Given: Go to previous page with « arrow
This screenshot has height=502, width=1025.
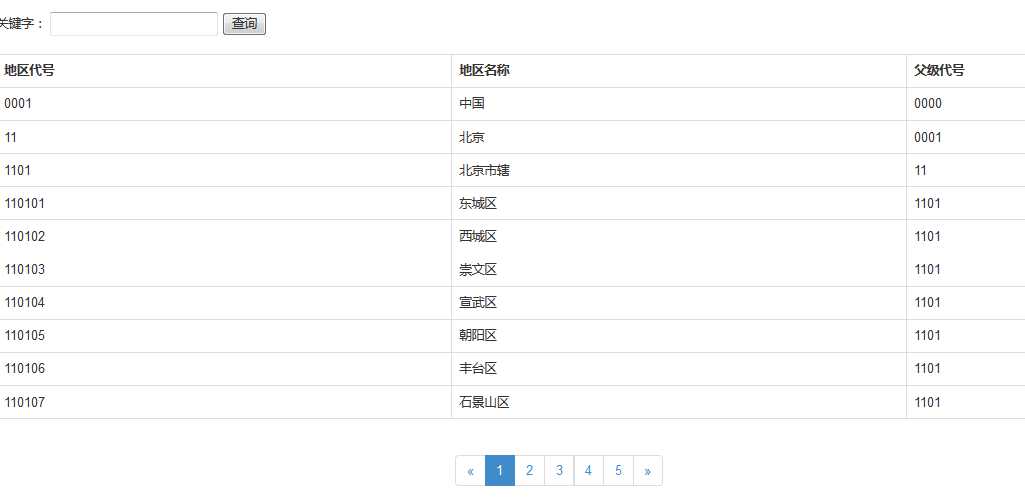Looking at the screenshot, I should (x=470, y=471).
